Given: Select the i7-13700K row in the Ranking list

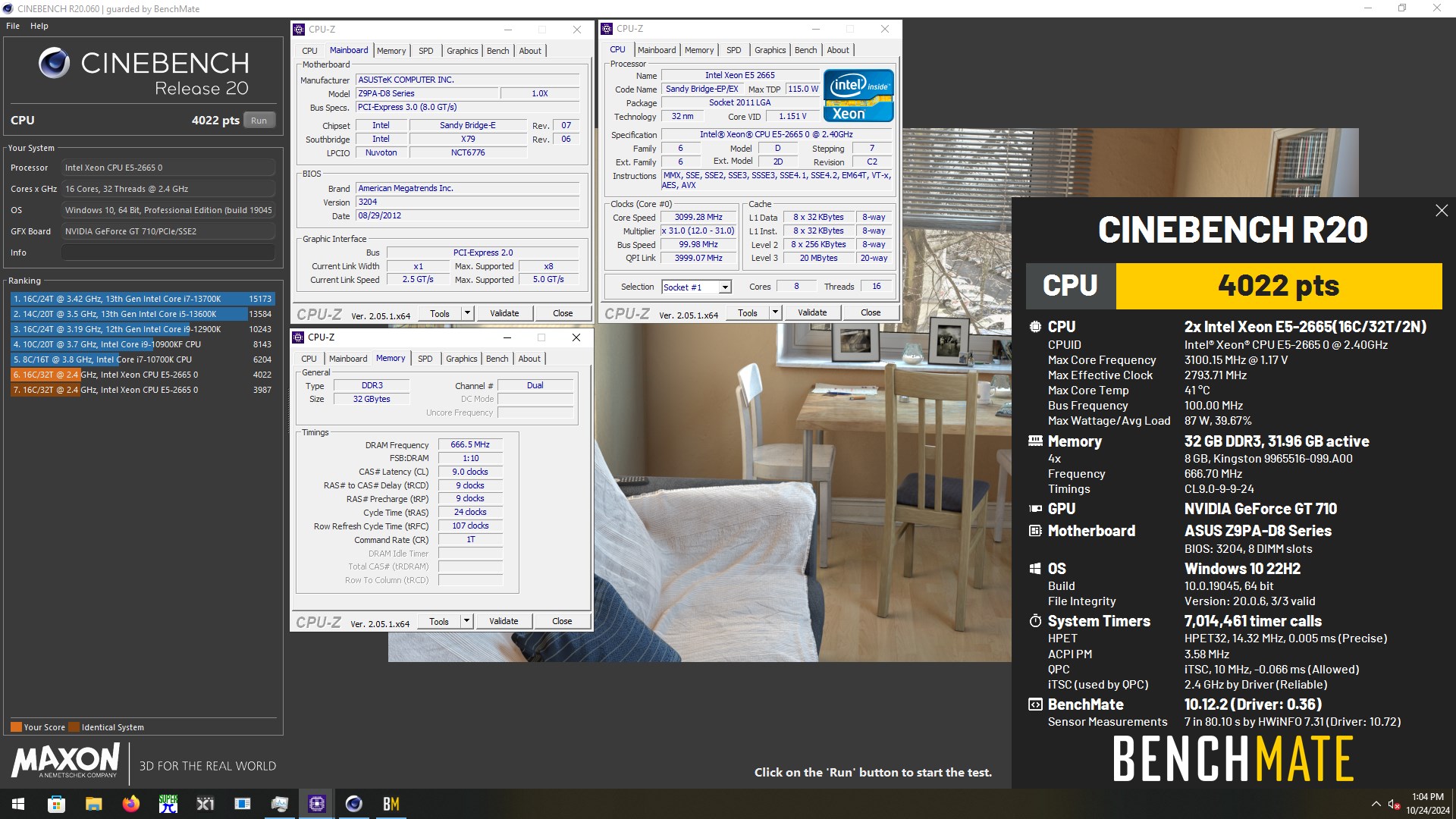Looking at the screenshot, I should point(143,299).
